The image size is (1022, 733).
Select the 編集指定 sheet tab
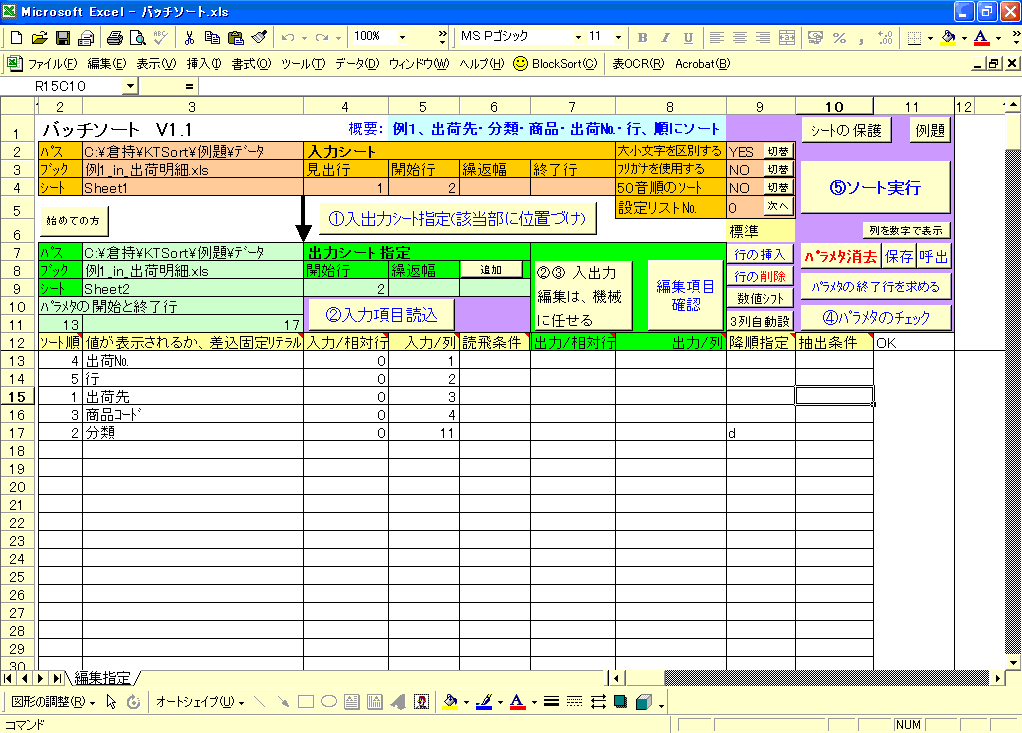pyautogui.click(x=103, y=678)
